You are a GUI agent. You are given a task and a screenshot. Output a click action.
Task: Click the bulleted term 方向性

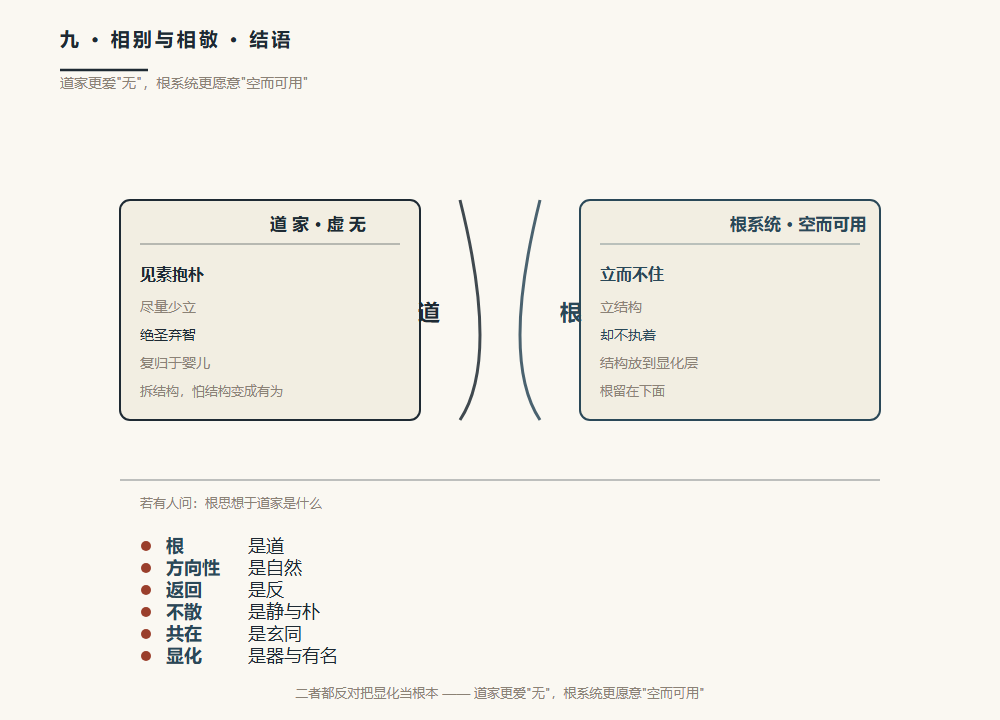193,568
